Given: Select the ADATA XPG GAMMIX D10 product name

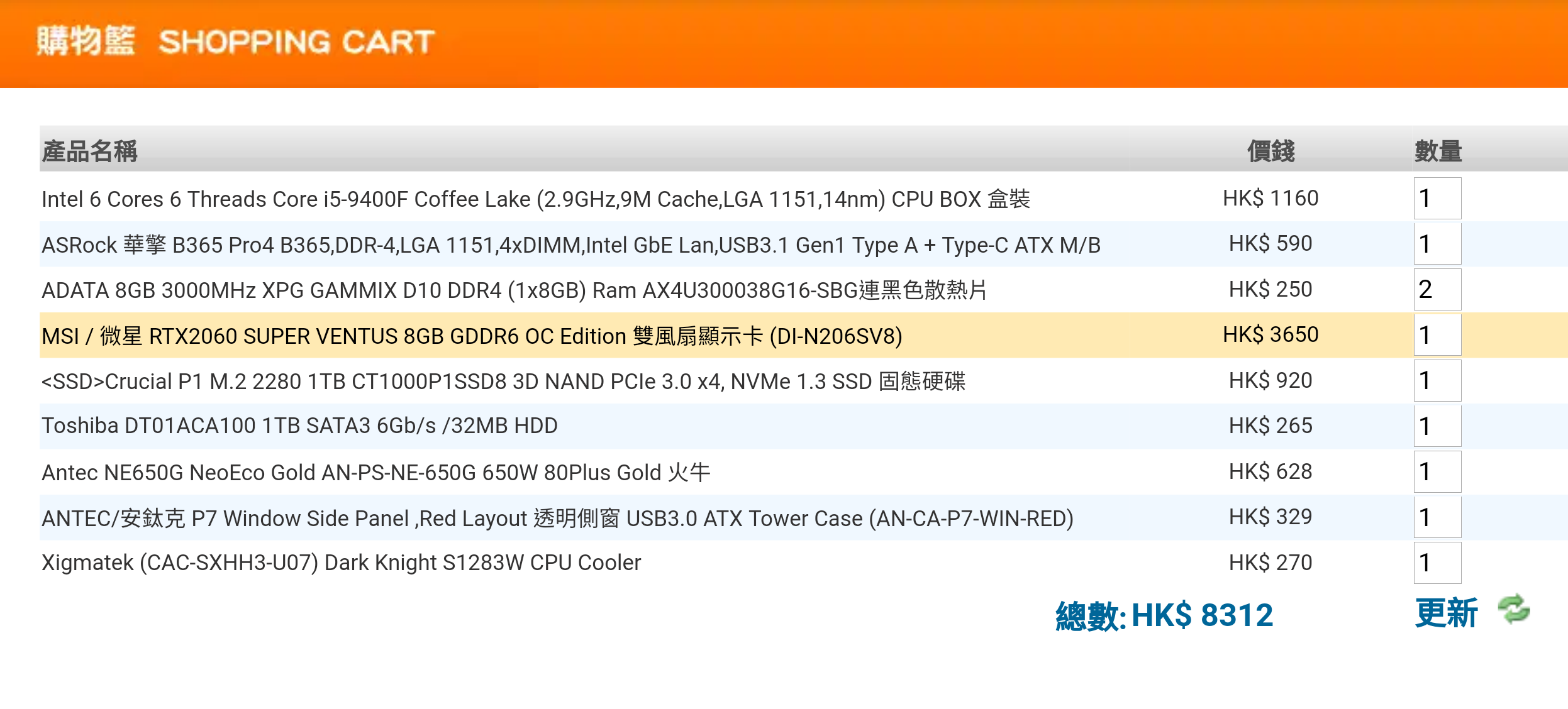Looking at the screenshot, I should pos(514,290).
